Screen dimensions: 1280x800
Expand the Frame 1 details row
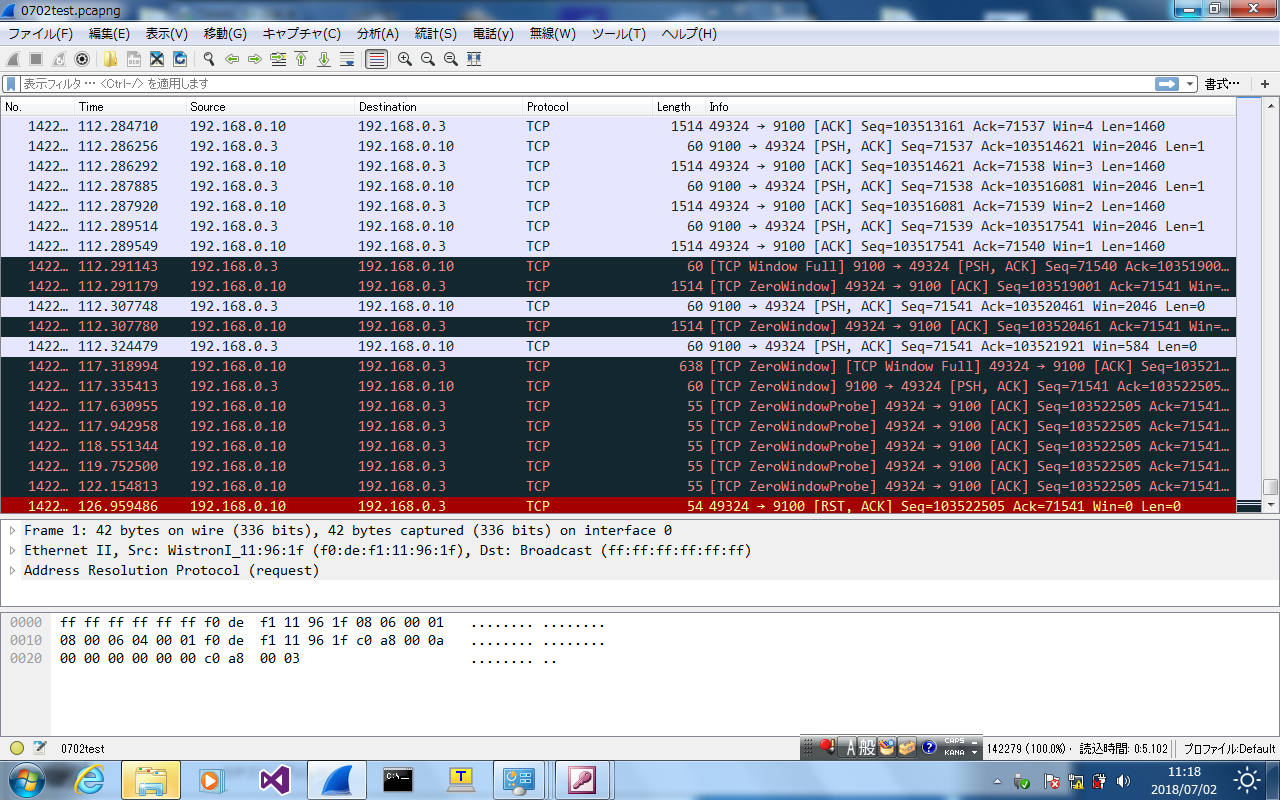(x=13, y=530)
